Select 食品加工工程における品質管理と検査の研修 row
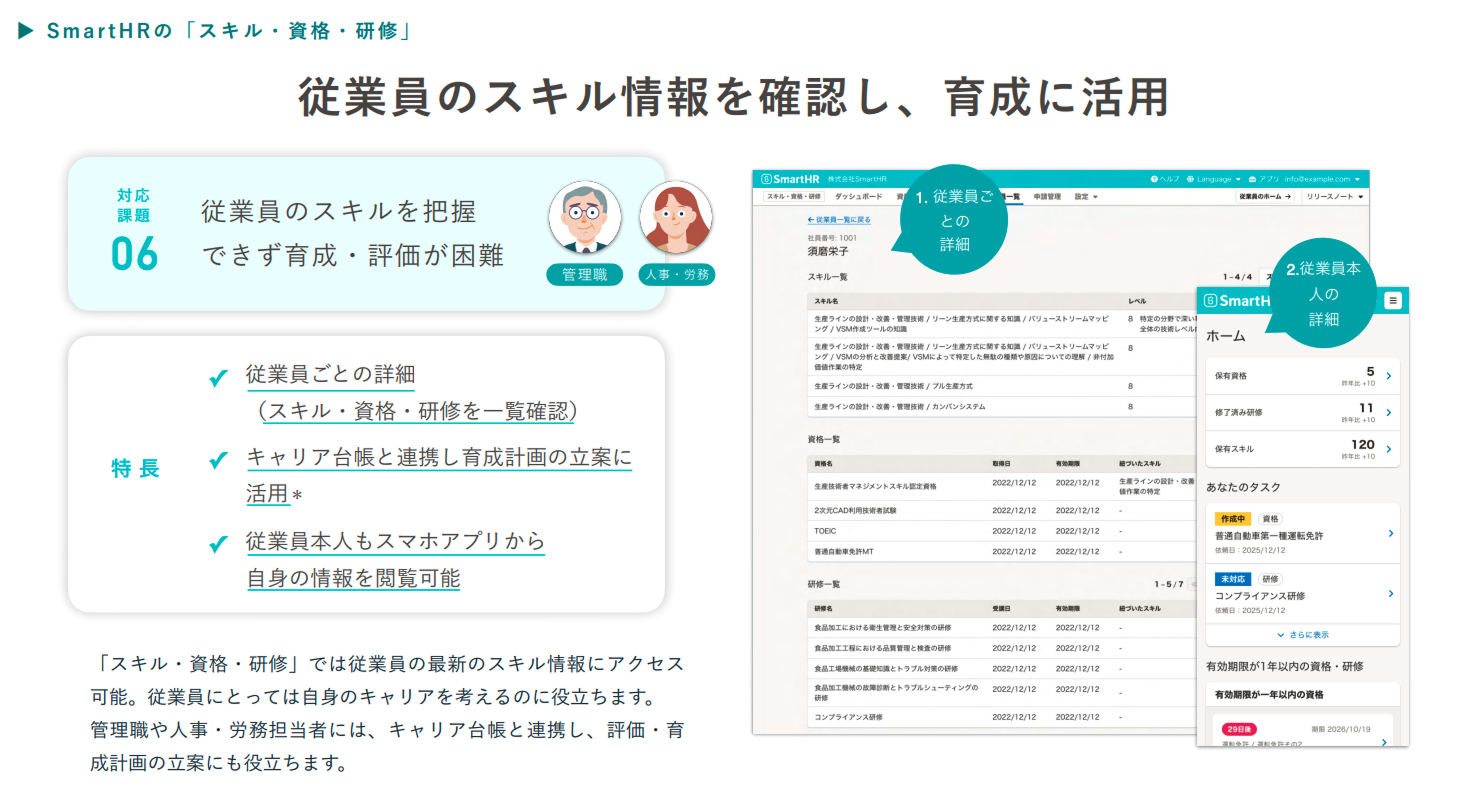Screen dimensions: 1466x802 tap(1004, 648)
